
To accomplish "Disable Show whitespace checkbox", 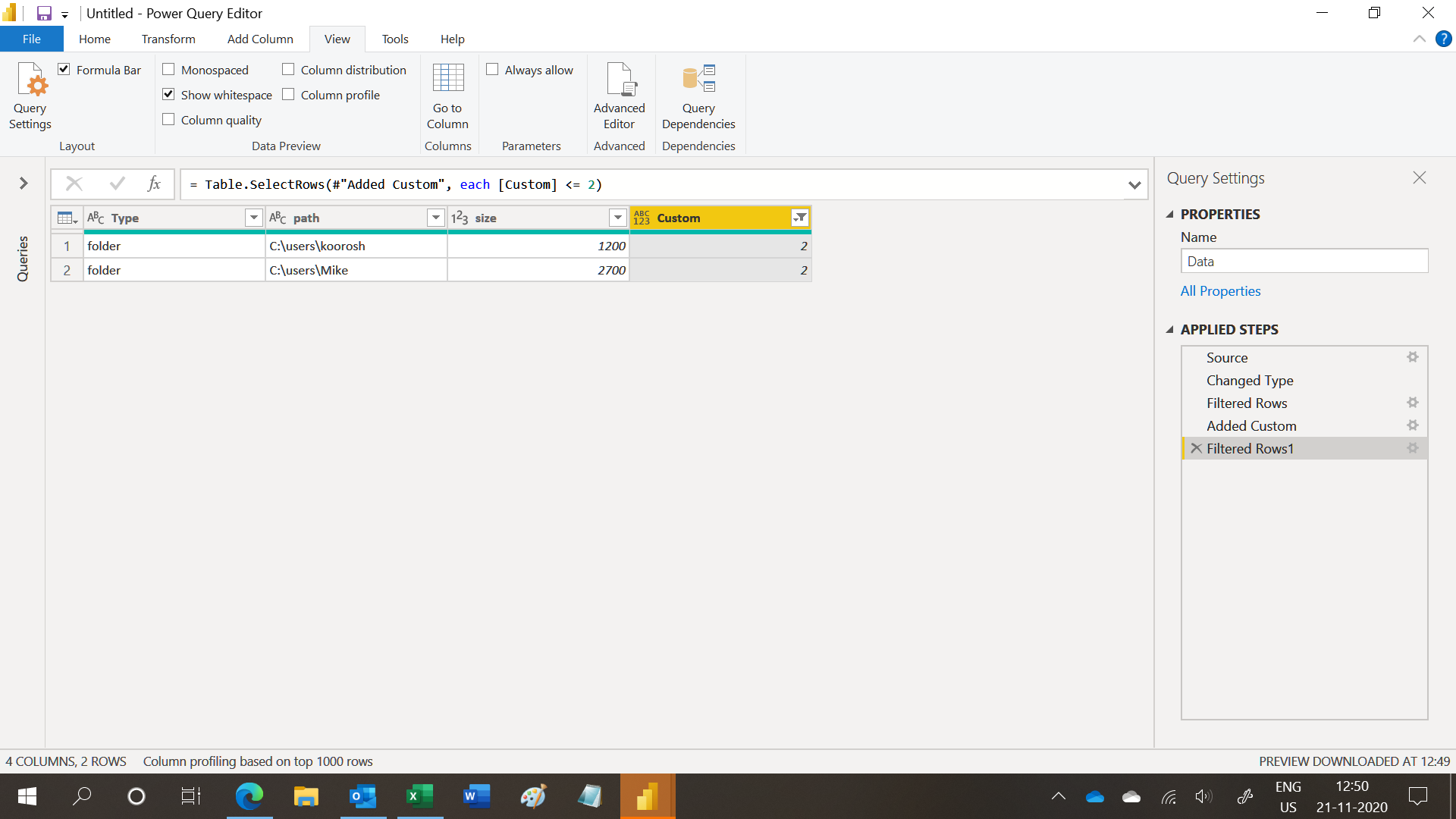I will [168, 94].
